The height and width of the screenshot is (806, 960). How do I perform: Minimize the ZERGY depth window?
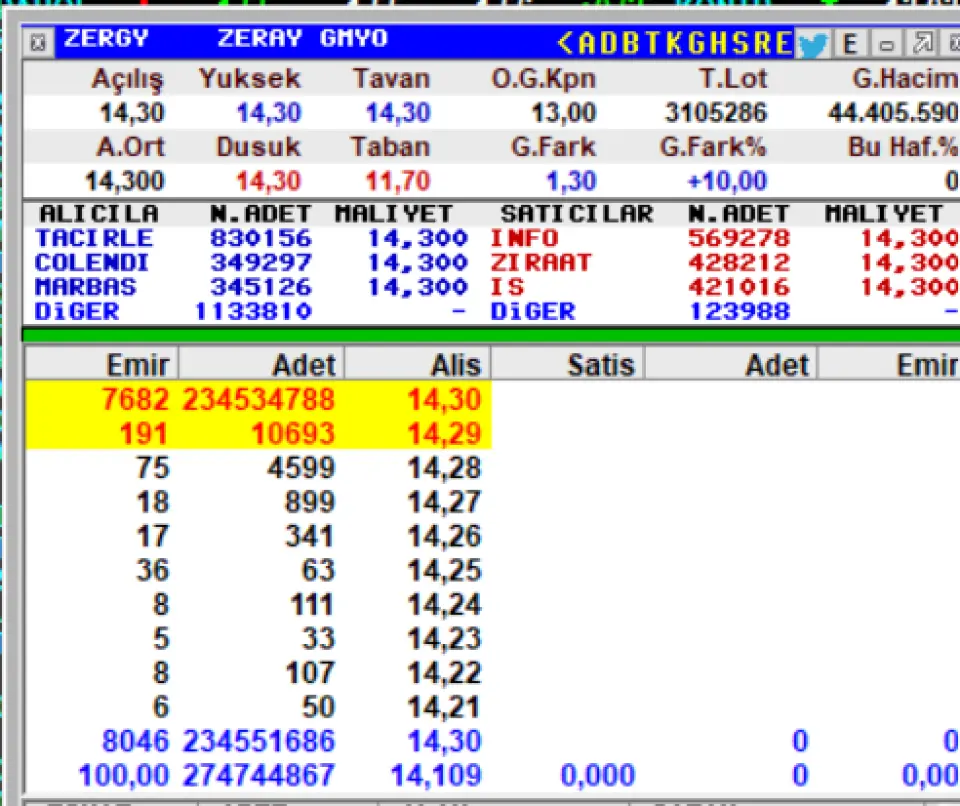[x=886, y=43]
